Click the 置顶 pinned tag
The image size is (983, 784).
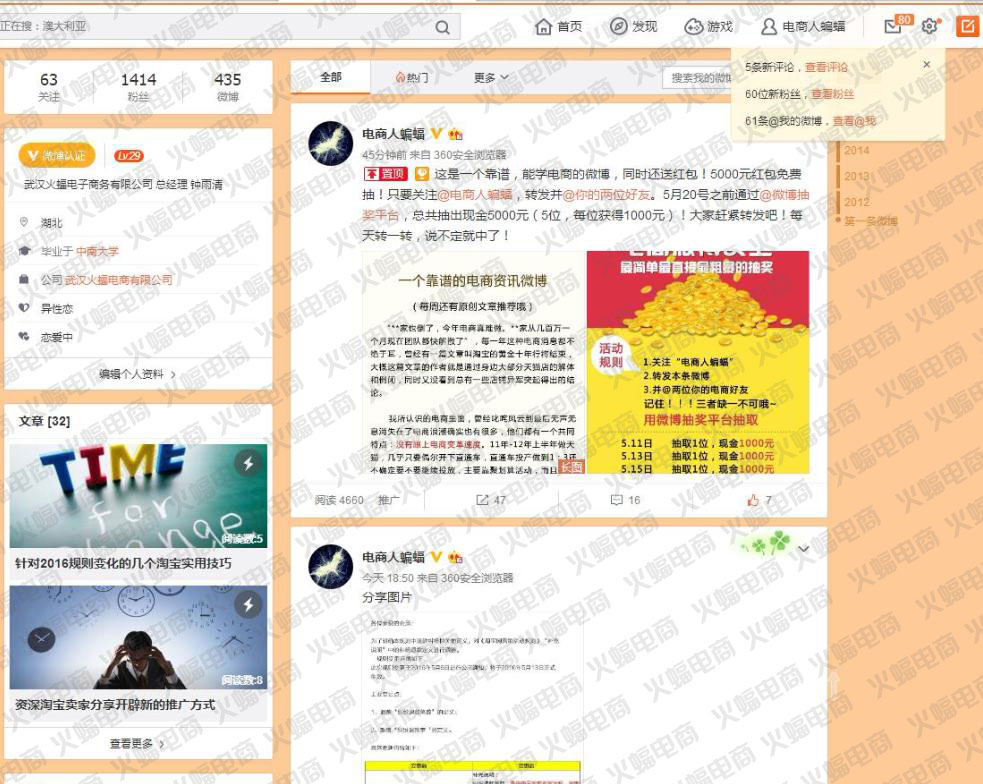point(386,174)
